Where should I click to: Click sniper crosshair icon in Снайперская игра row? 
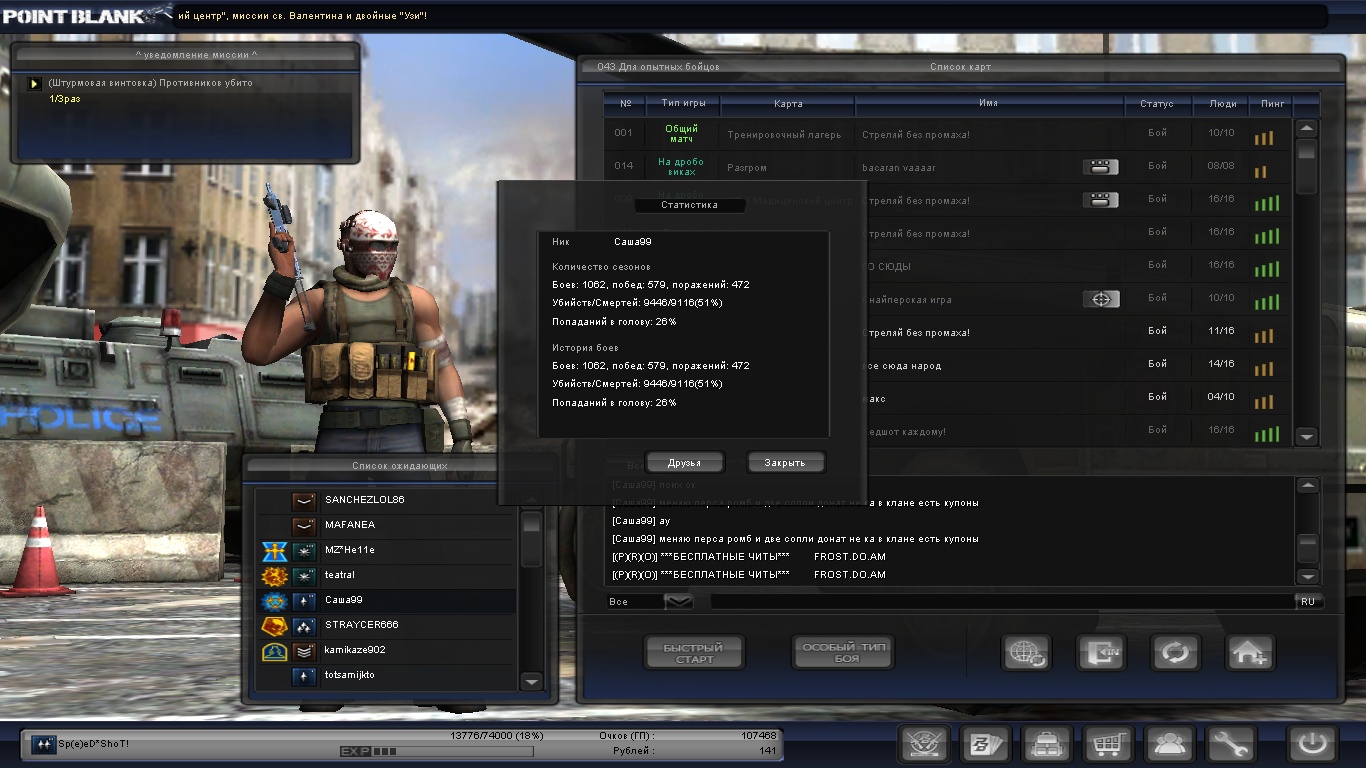1101,299
